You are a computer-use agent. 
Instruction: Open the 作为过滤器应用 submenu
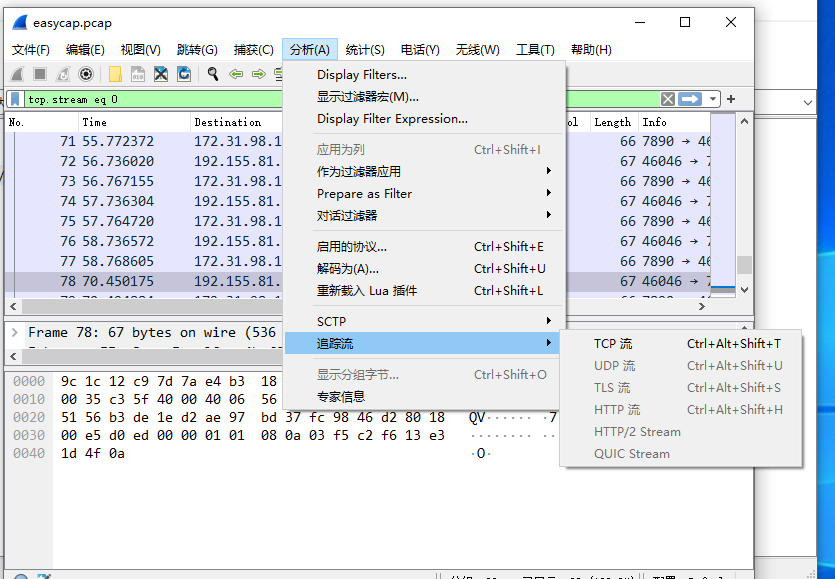[423, 172]
